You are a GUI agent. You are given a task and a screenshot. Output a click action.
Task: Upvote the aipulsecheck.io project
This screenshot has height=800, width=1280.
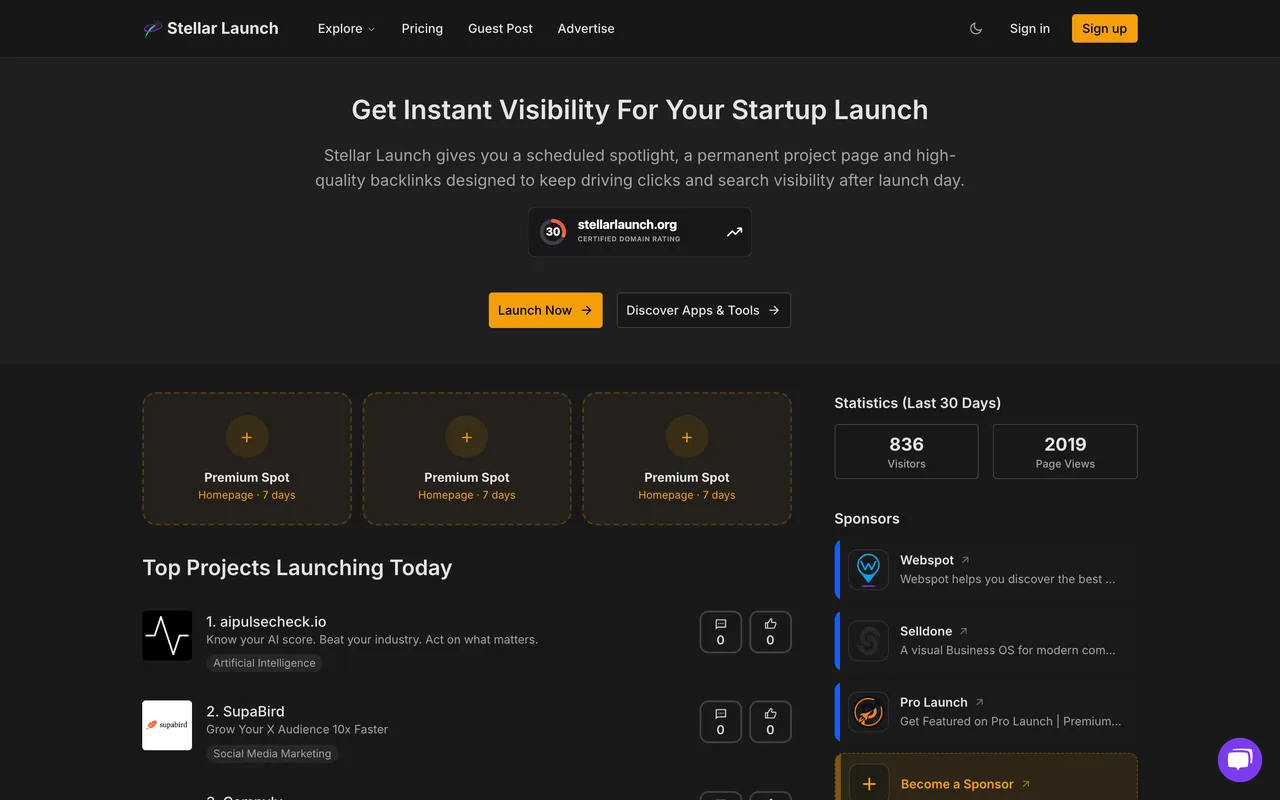[770, 632]
